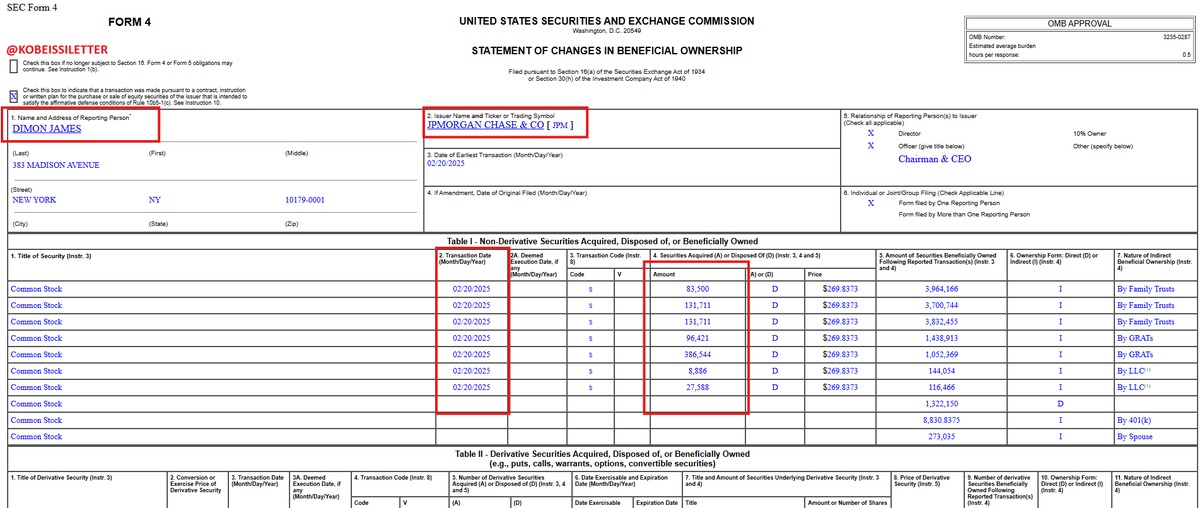Click the Chairman & CEO title text

pos(936,159)
